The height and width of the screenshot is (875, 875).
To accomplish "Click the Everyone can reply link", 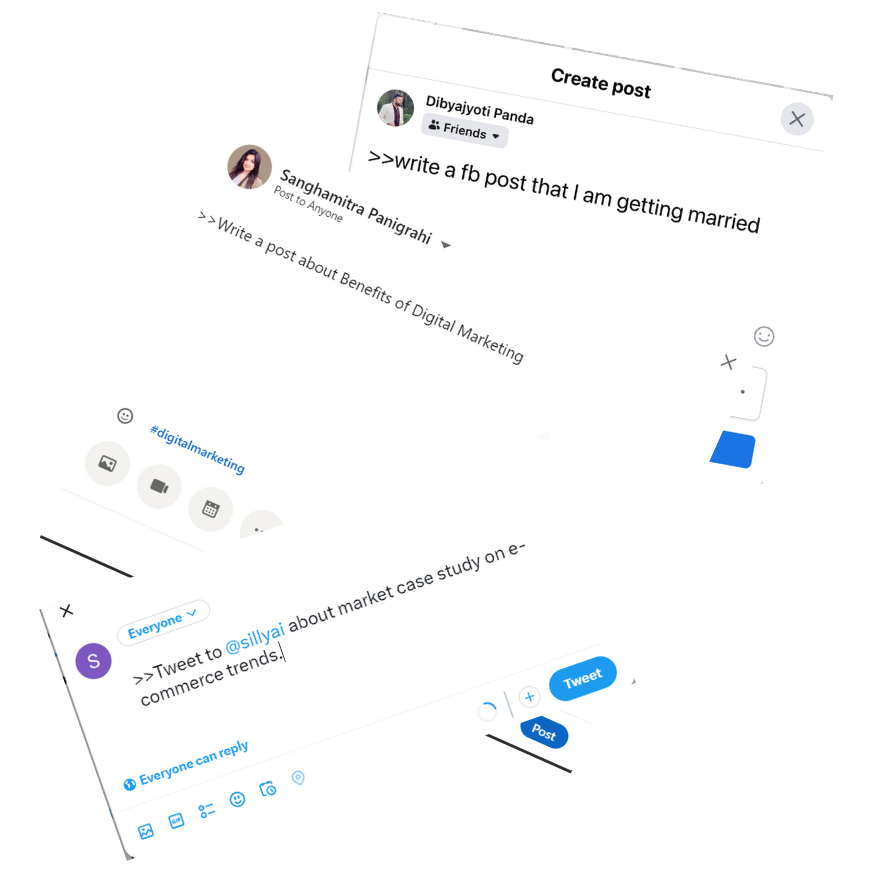I will 186,765.
